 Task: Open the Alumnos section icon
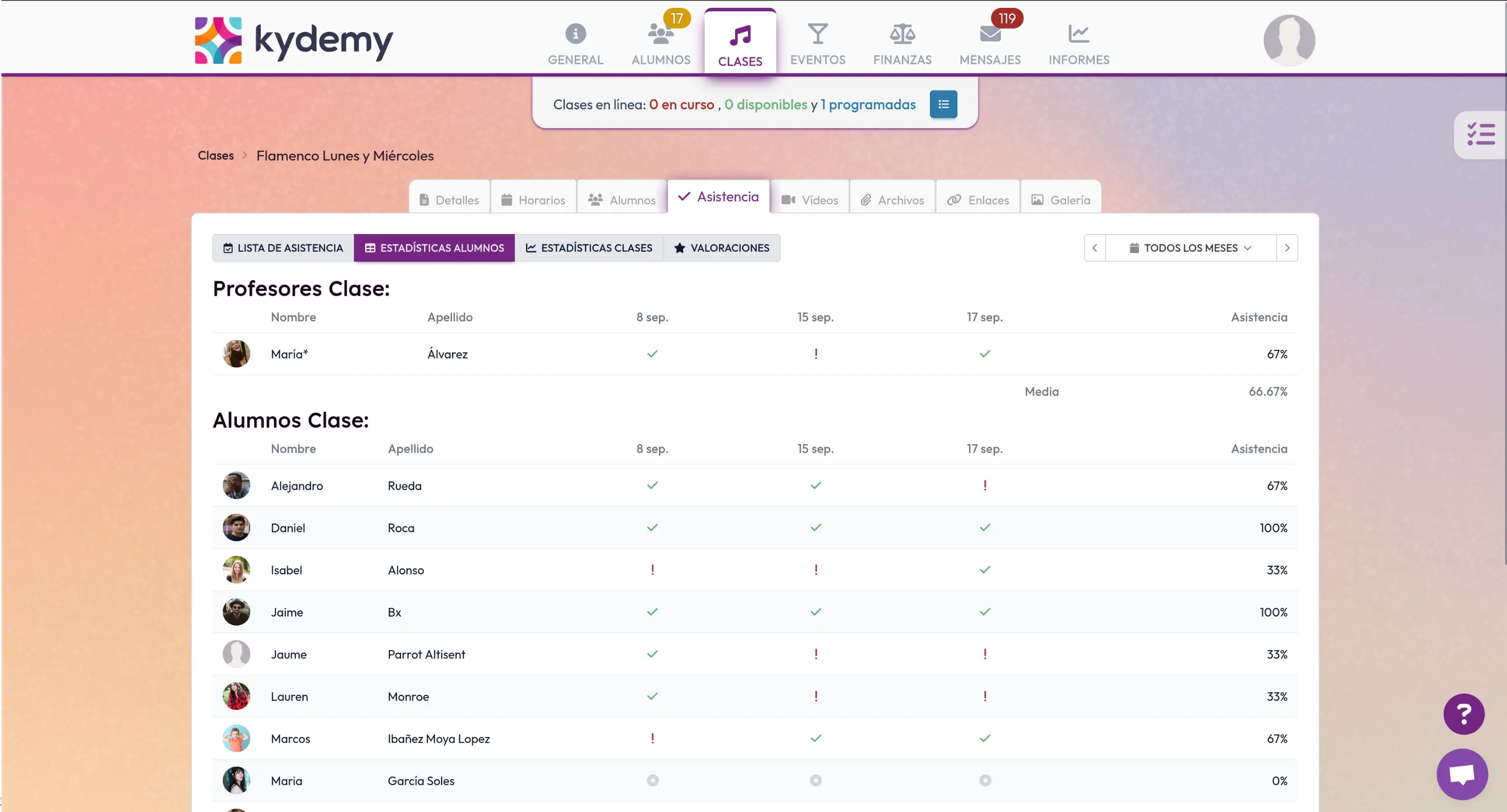(661, 34)
